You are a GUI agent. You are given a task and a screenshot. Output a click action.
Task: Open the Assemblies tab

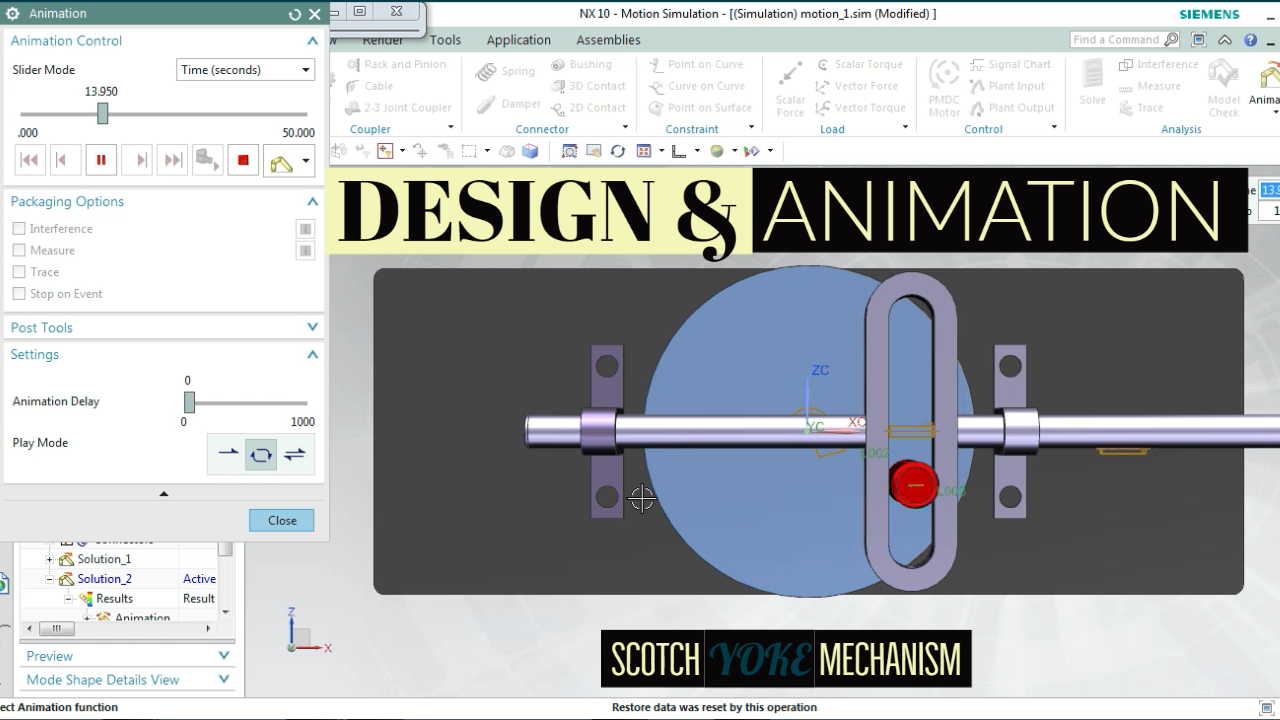(x=608, y=40)
